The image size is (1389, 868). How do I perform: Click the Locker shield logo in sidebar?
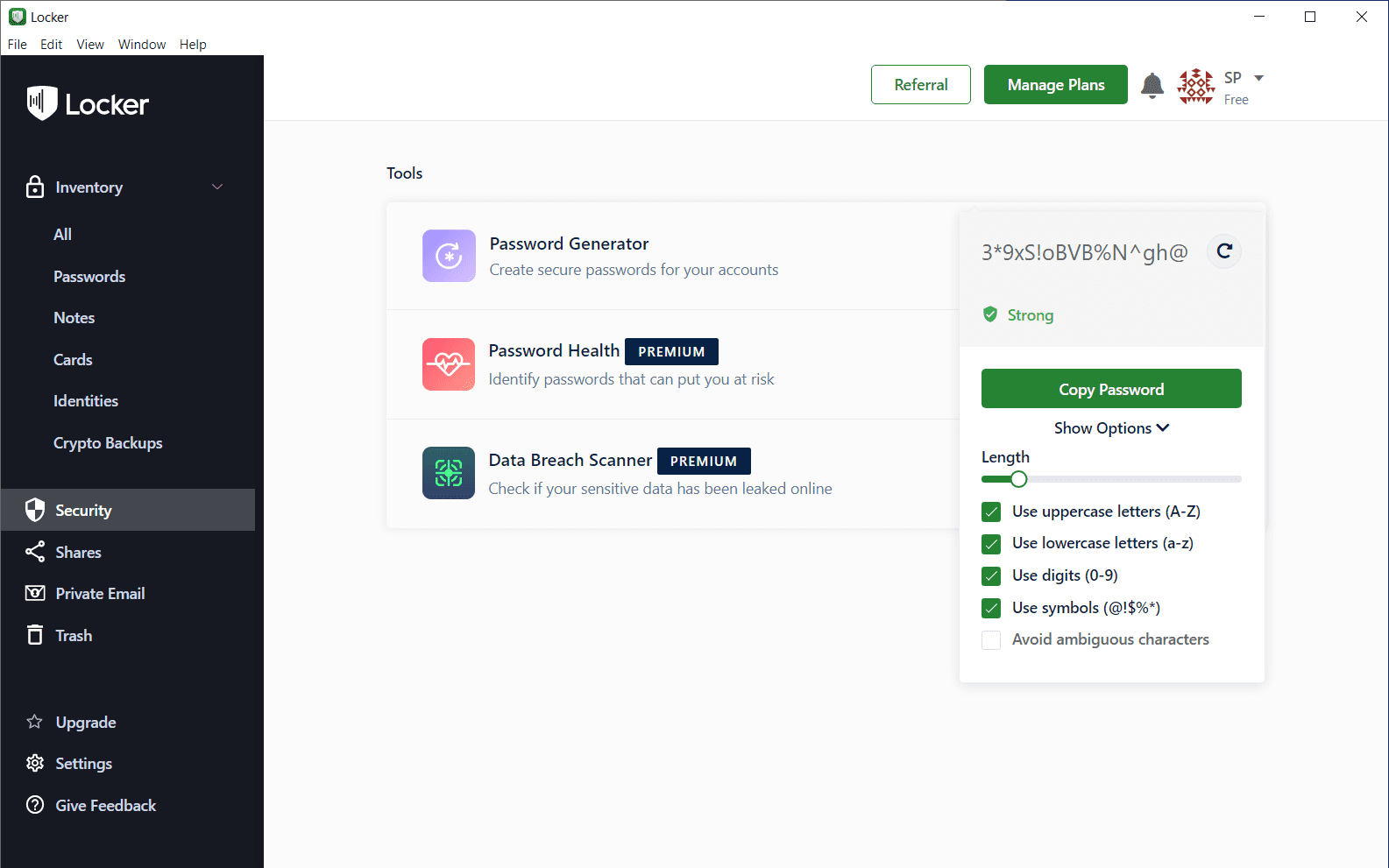coord(42,103)
